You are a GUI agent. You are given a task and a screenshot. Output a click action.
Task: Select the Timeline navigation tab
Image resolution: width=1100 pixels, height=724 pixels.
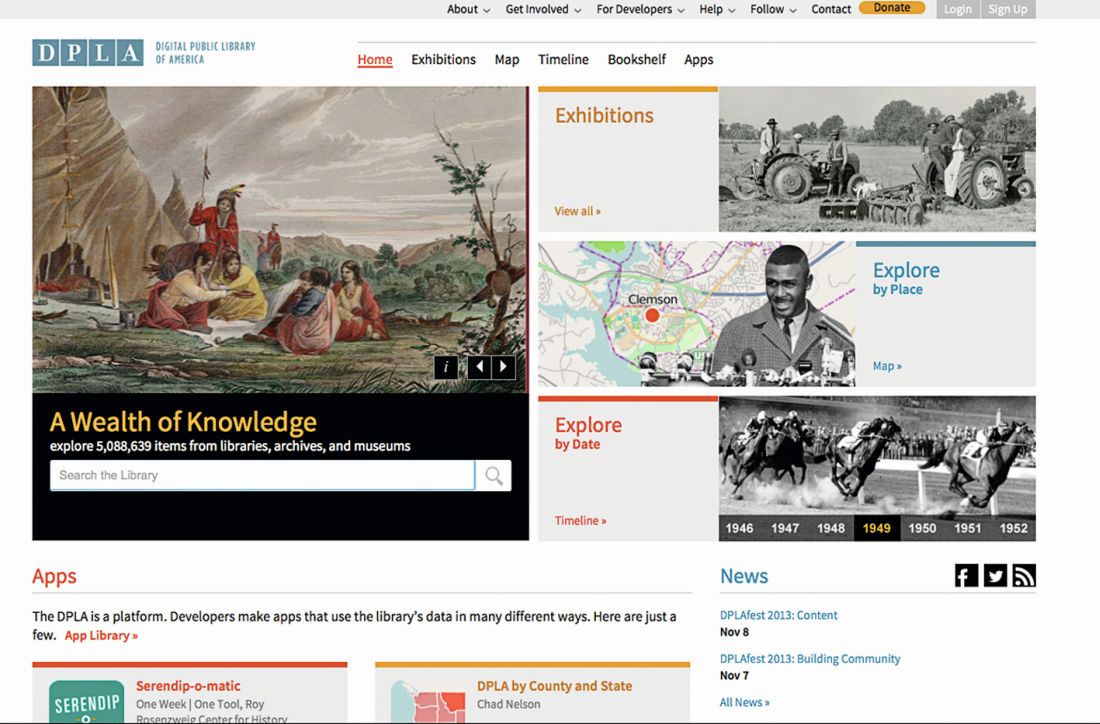pos(563,60)
